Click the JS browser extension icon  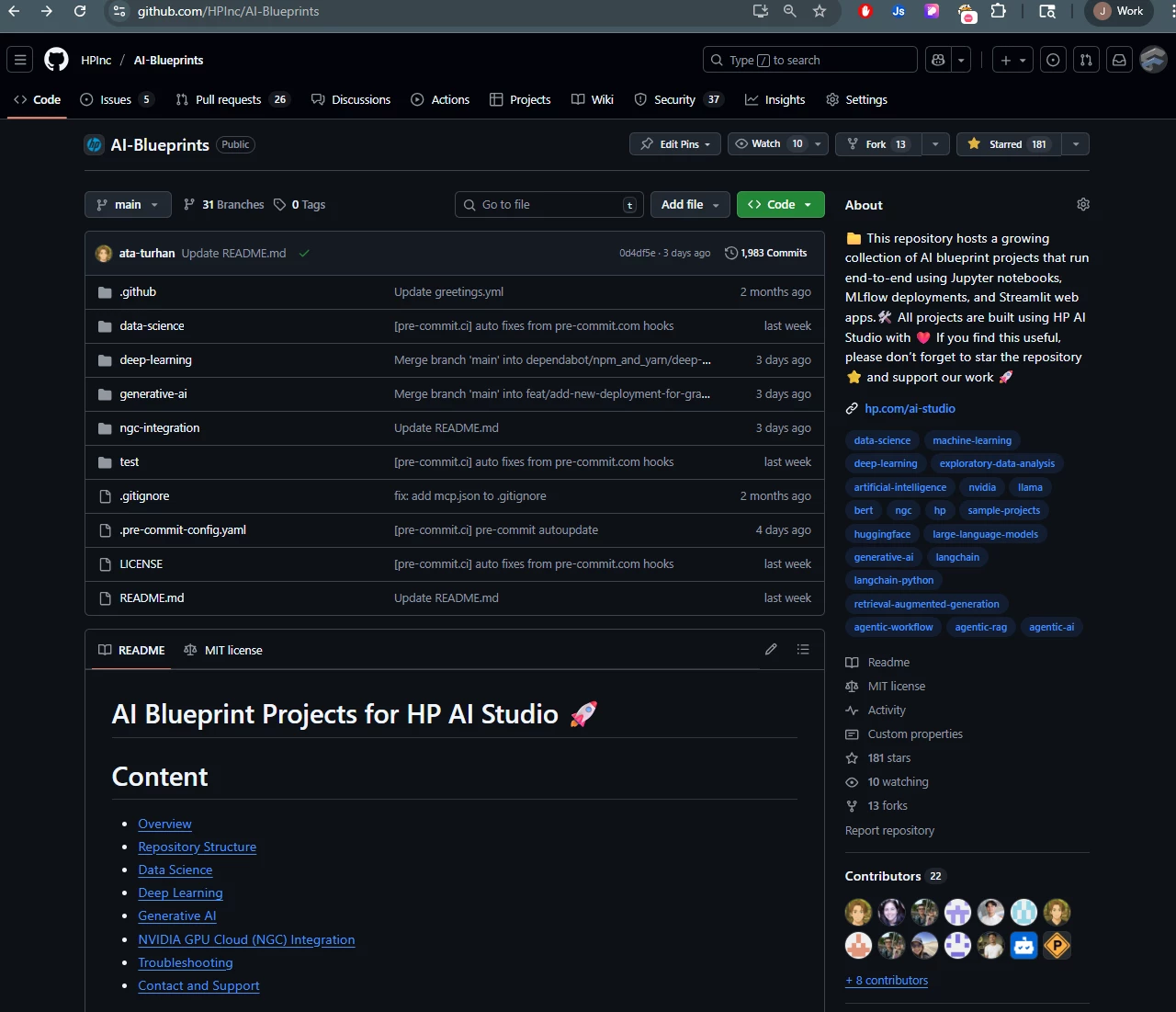click(x=899, y=11)
